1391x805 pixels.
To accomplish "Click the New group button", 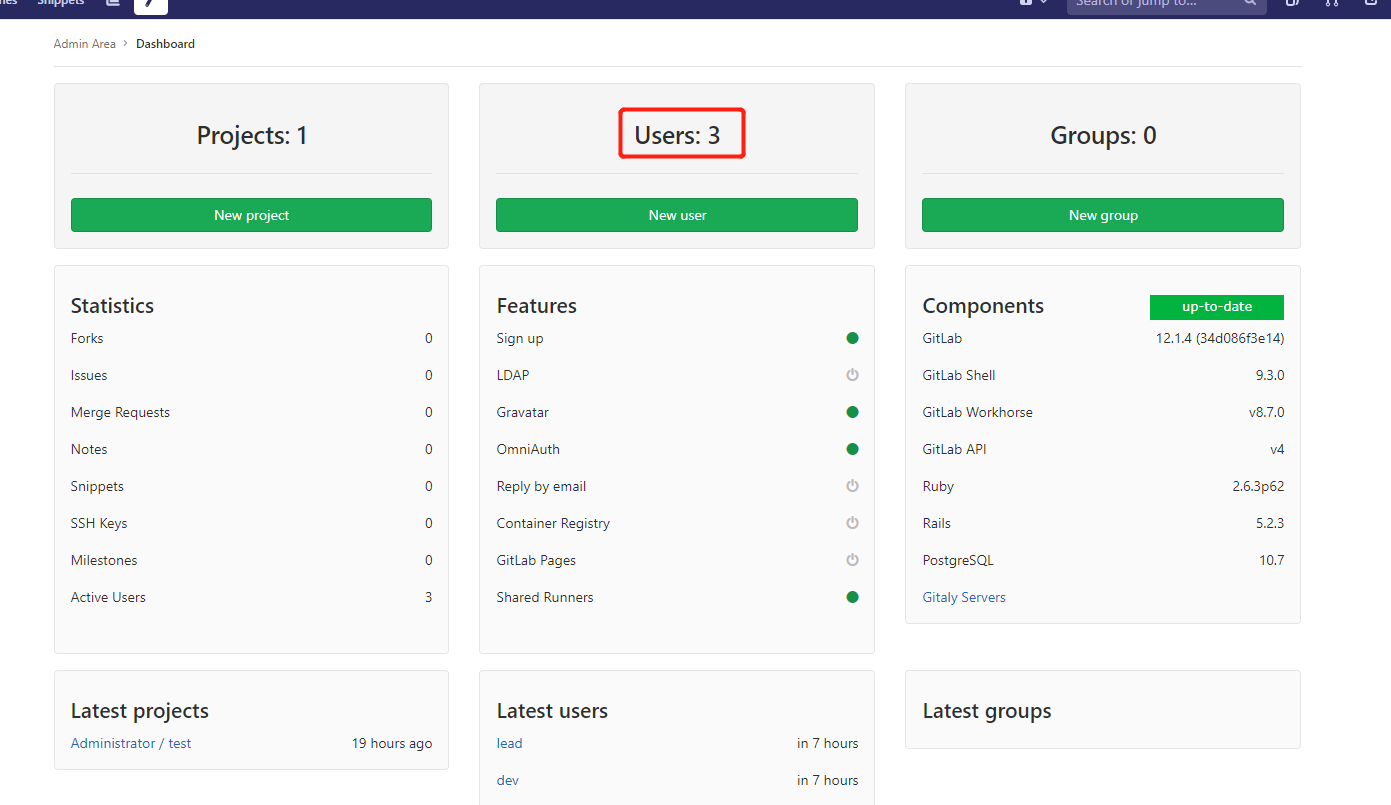I will 1103,215.
